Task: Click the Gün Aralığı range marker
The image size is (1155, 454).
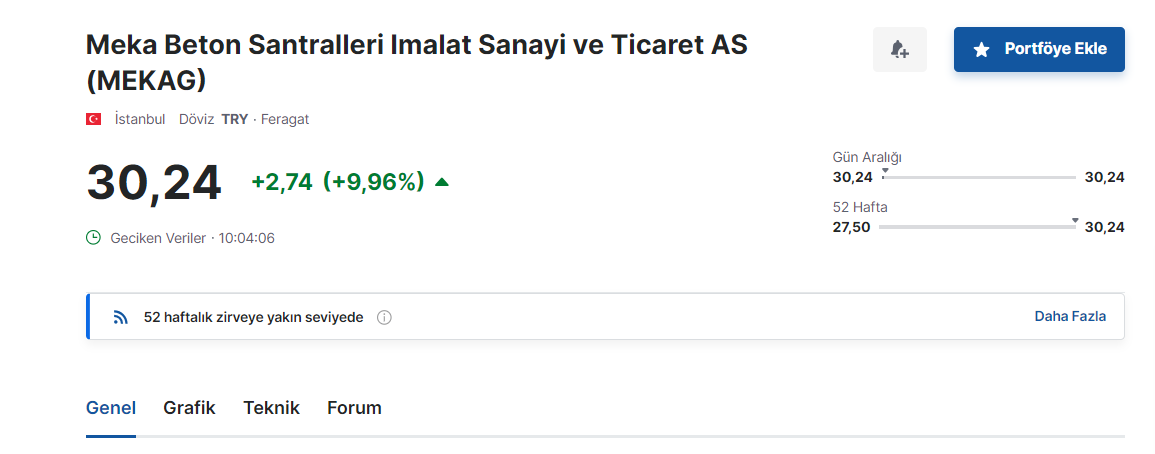Action: click(x=885, y=170)
